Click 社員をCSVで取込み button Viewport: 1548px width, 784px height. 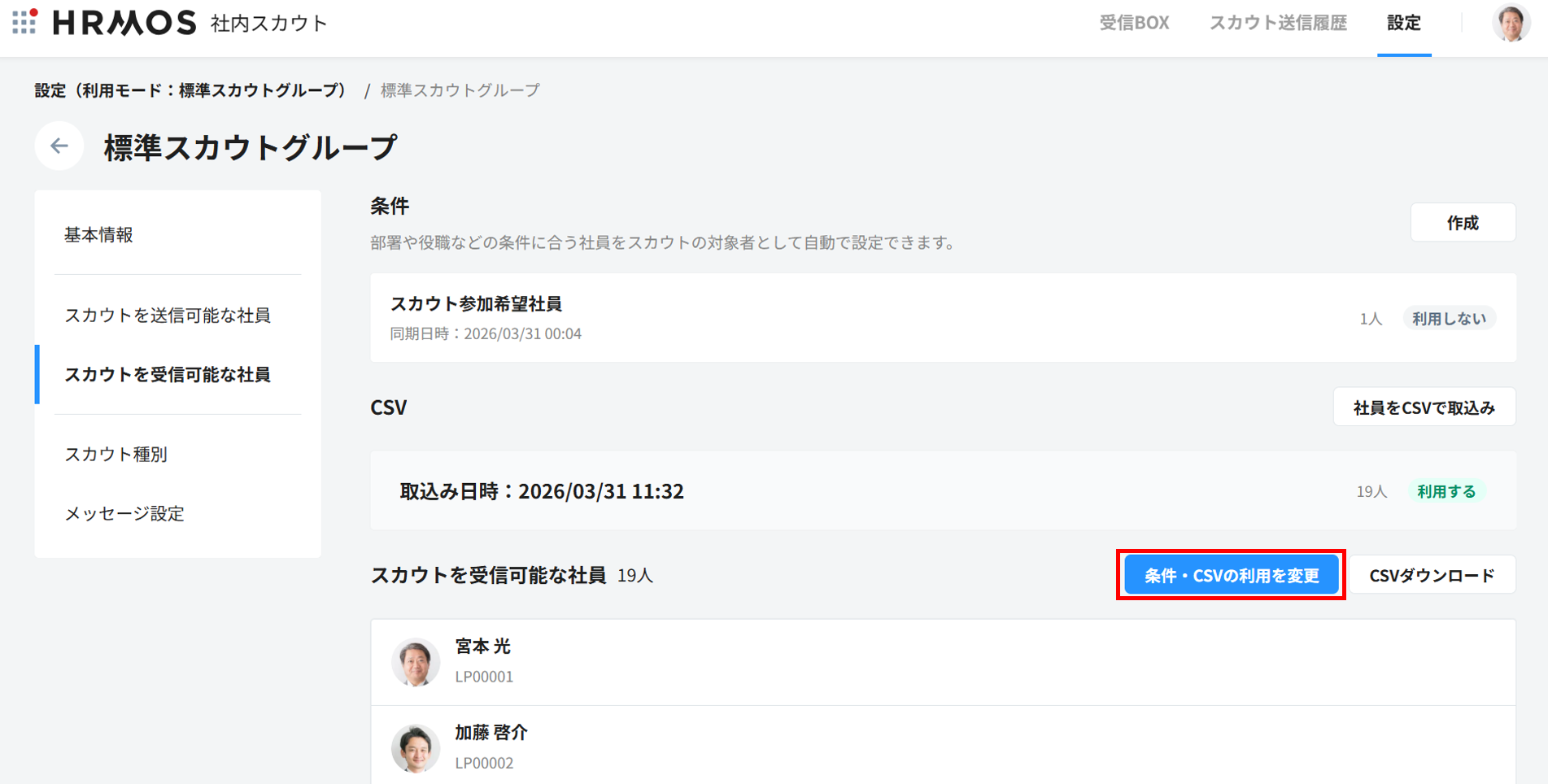pos(1424,407)
